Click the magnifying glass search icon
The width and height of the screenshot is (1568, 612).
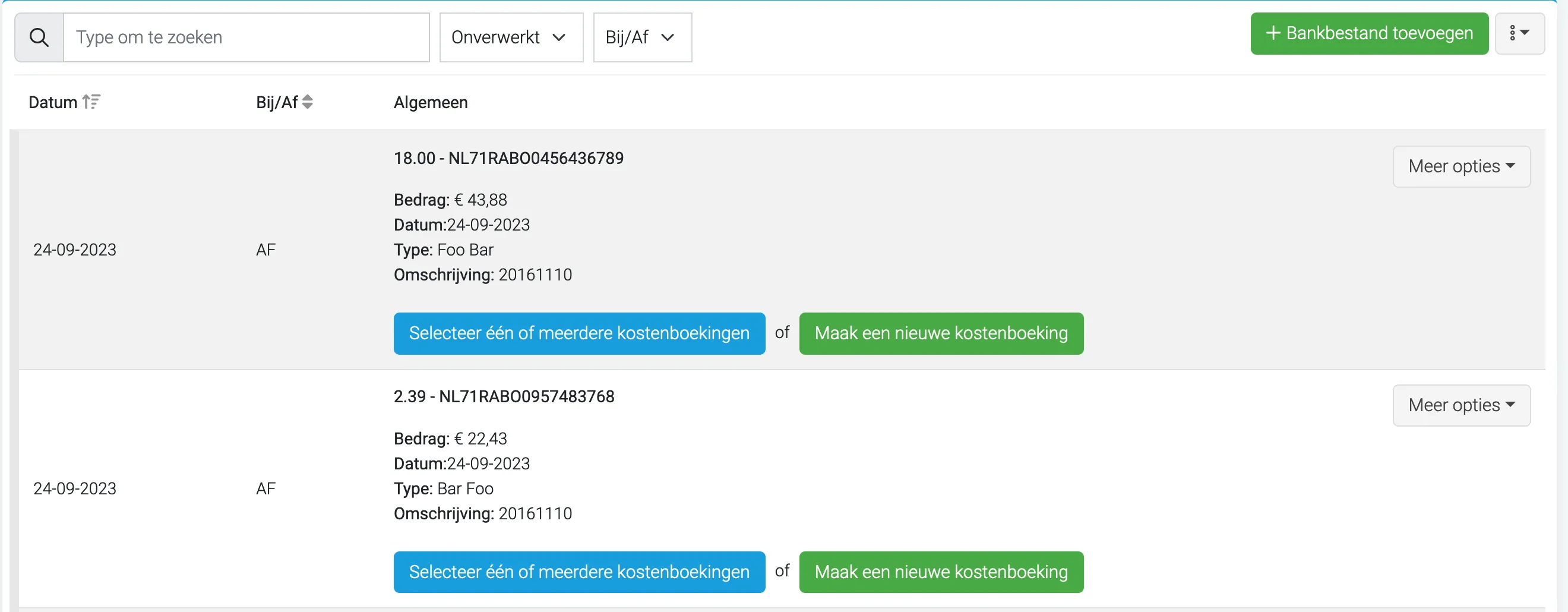tap(39, 37)
